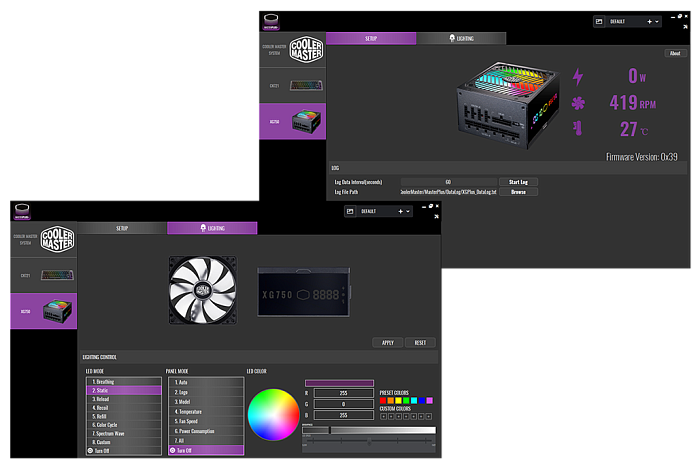700x476 pixels.
Task: Select Spectrum Wave LED mode
Action: (124, 433)
